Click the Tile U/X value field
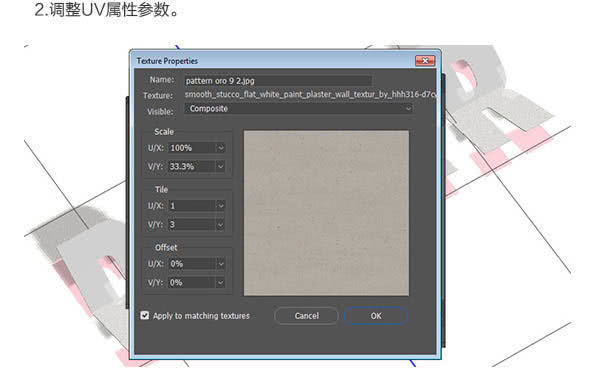Viewport: 600px width, 387px height. [x=192, y=206]
